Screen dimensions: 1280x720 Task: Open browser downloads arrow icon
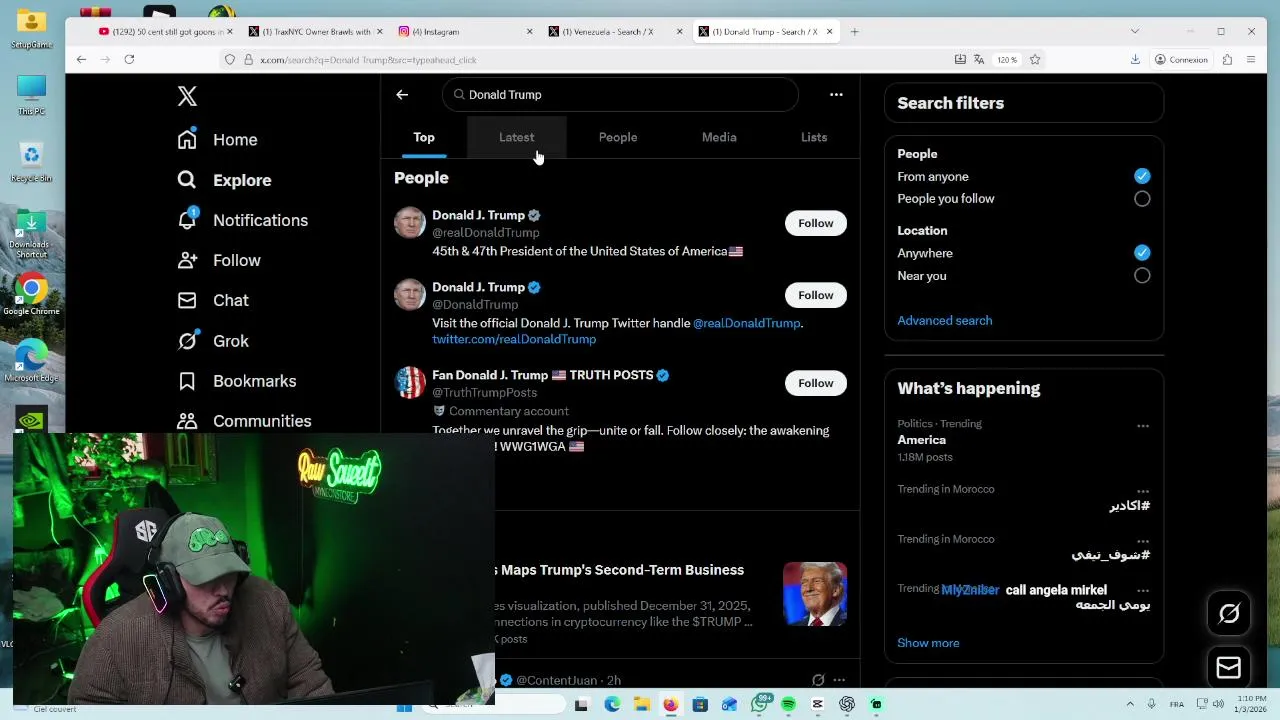pos(1135,60)
